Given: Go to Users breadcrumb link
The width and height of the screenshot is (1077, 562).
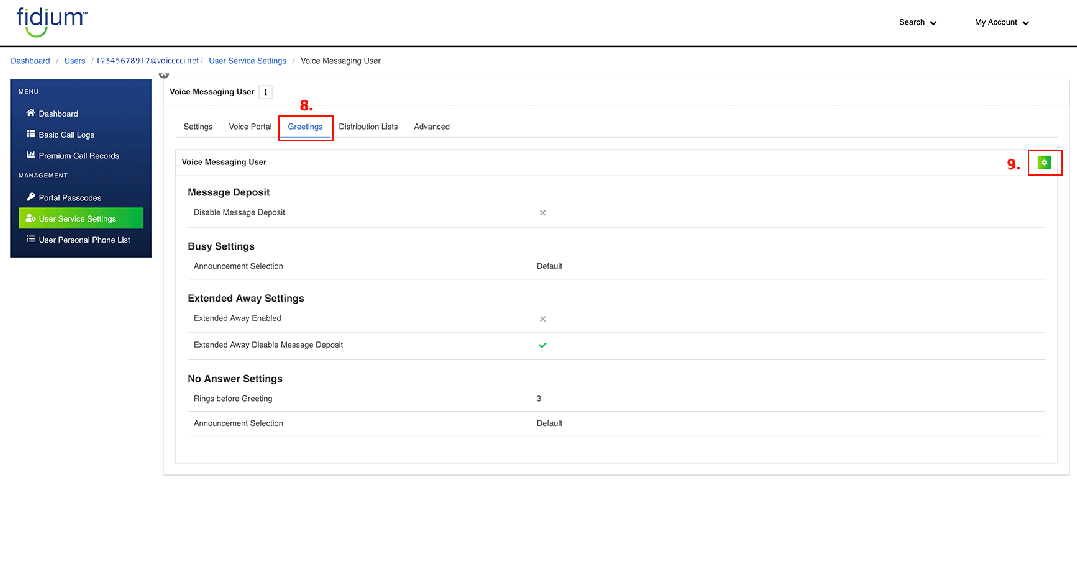Looking at the screenshot, I should 75,61.
